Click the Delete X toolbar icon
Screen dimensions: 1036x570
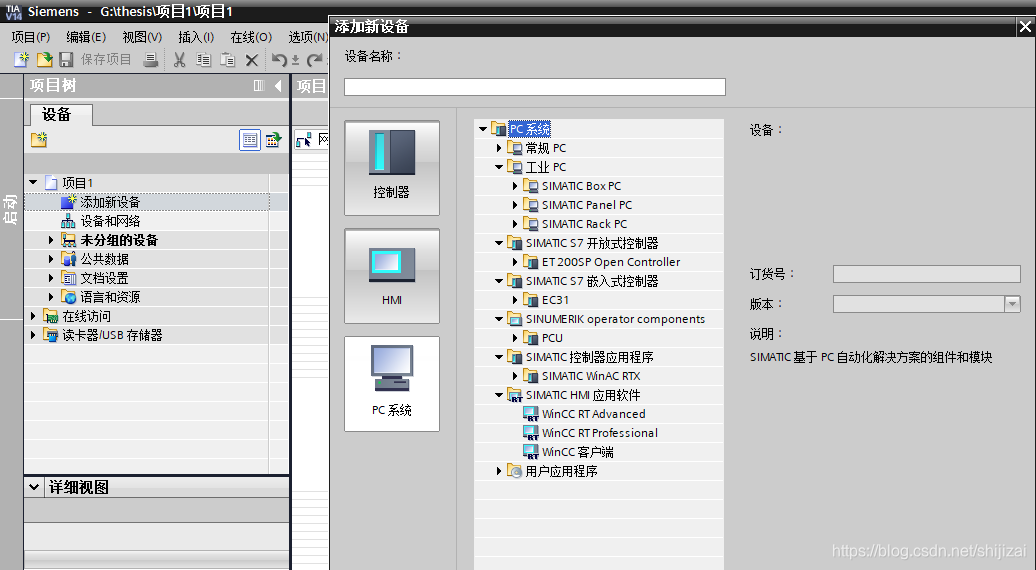click(x=252, y=60)
